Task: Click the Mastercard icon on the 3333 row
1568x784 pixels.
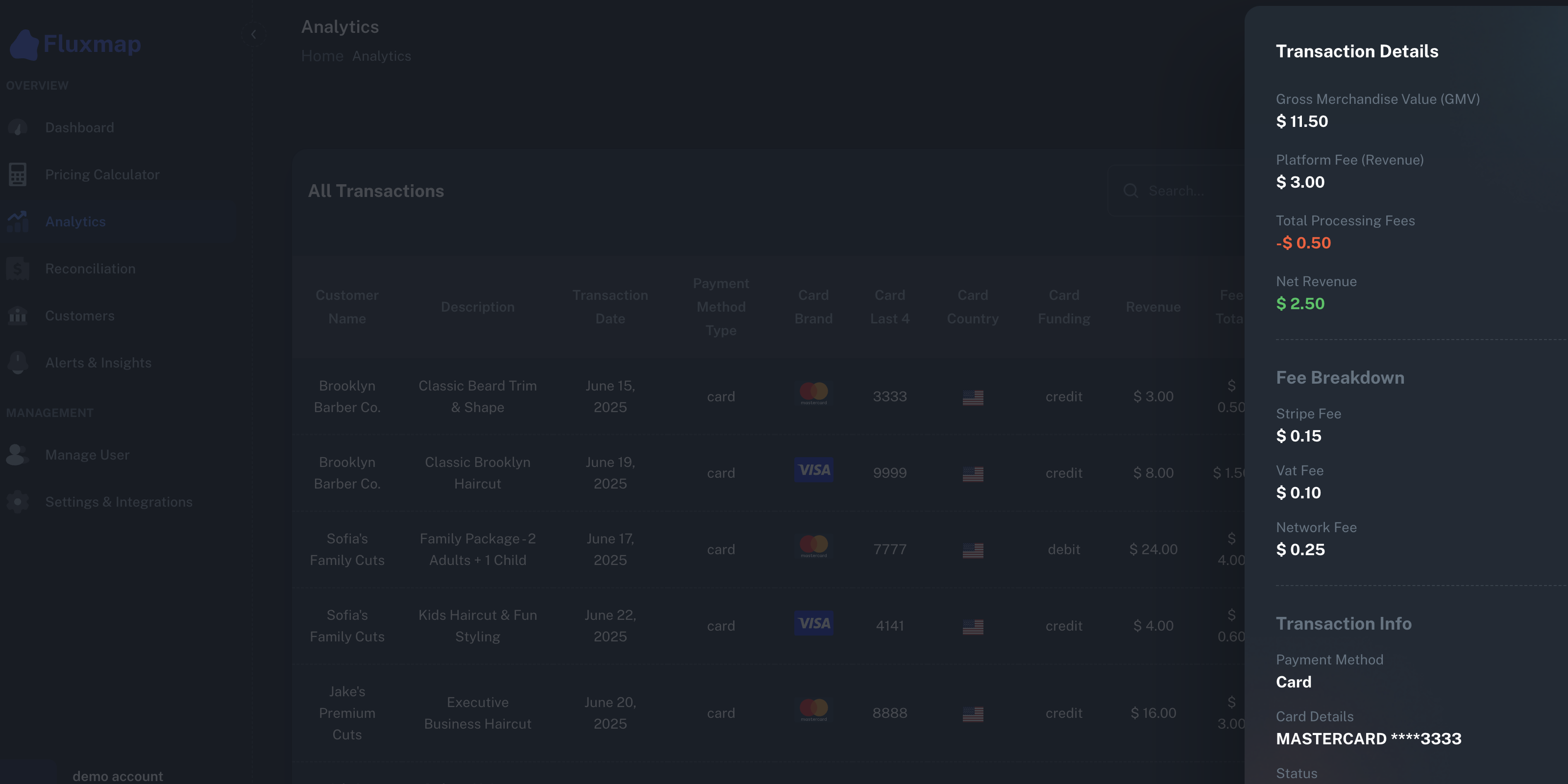Action: point(814,393)
